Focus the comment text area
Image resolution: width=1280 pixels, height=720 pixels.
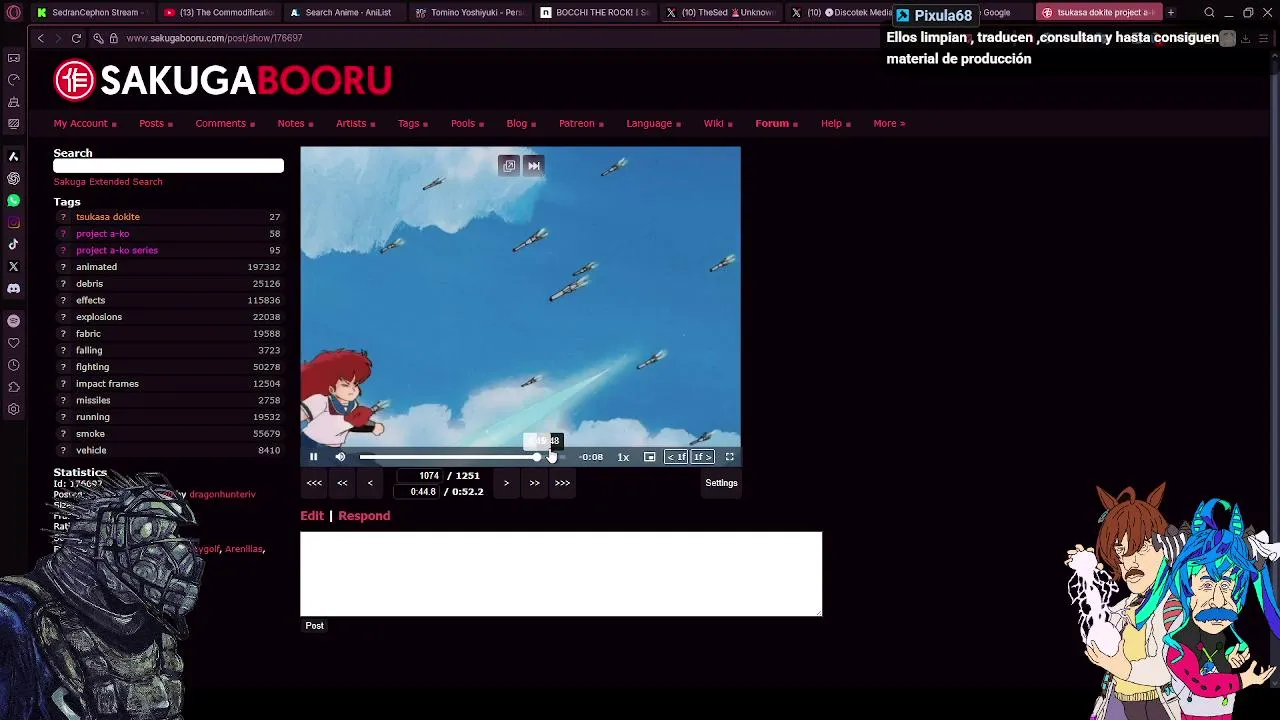tap(561, 574)
